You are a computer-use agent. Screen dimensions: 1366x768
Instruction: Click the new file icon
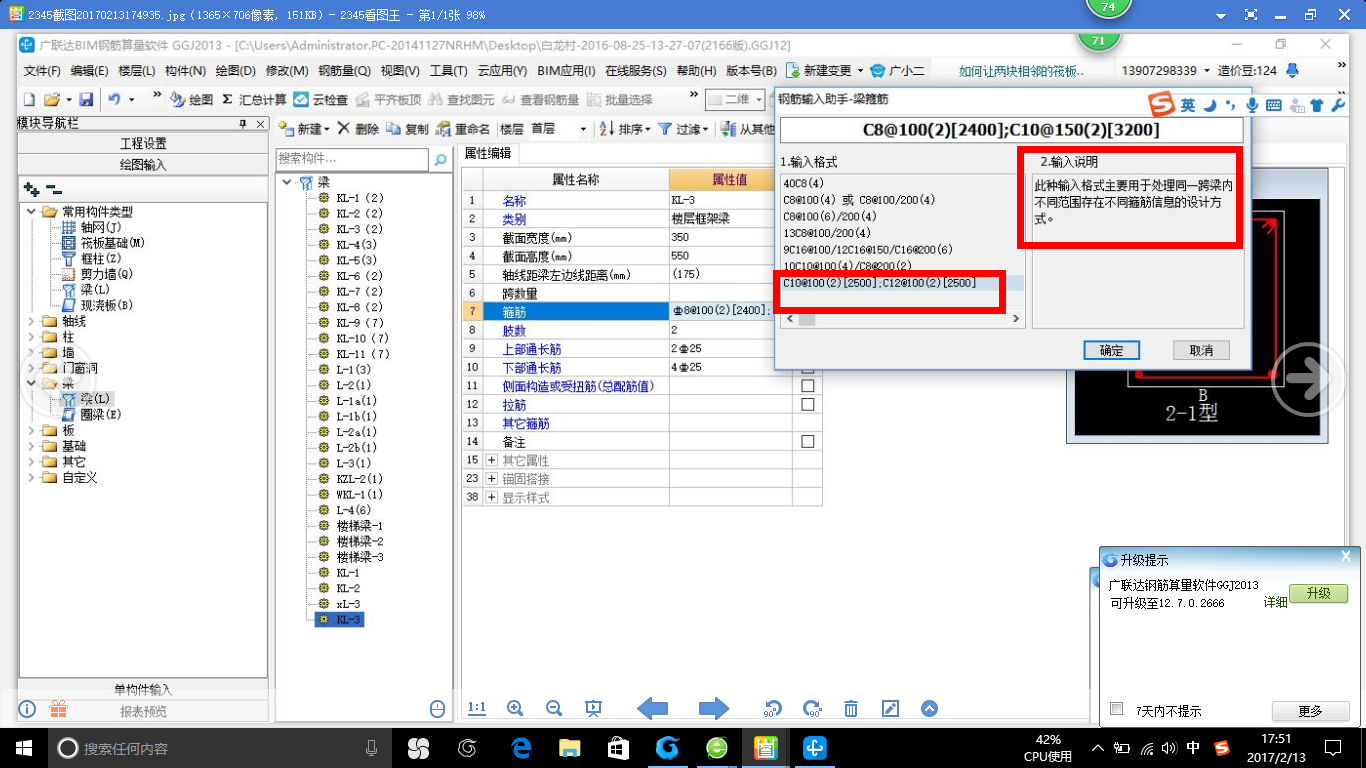coord(29,100)
